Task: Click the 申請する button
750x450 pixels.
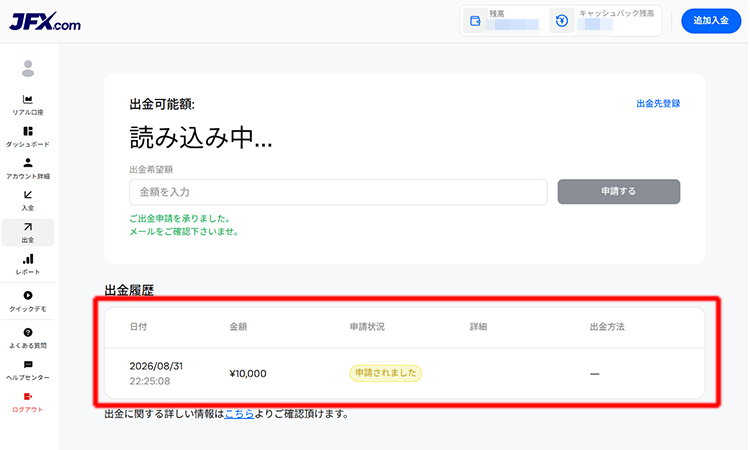Action: point(618,191)
